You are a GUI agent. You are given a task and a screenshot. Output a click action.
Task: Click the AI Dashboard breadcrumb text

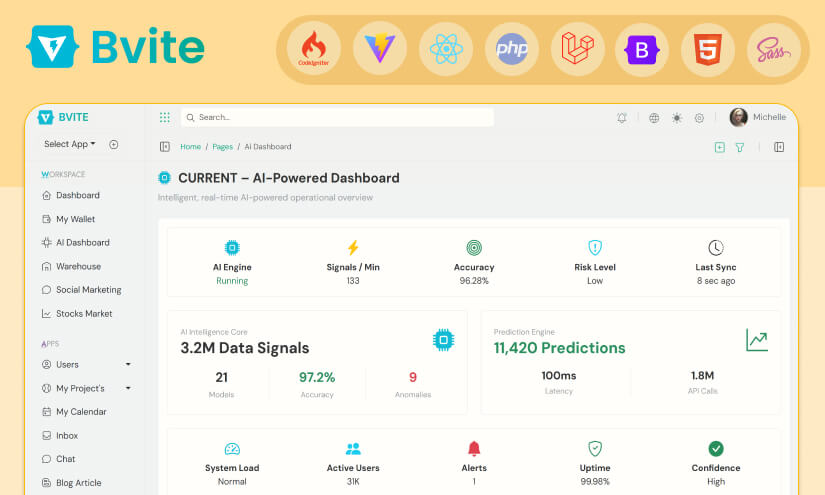coord(268,147)
